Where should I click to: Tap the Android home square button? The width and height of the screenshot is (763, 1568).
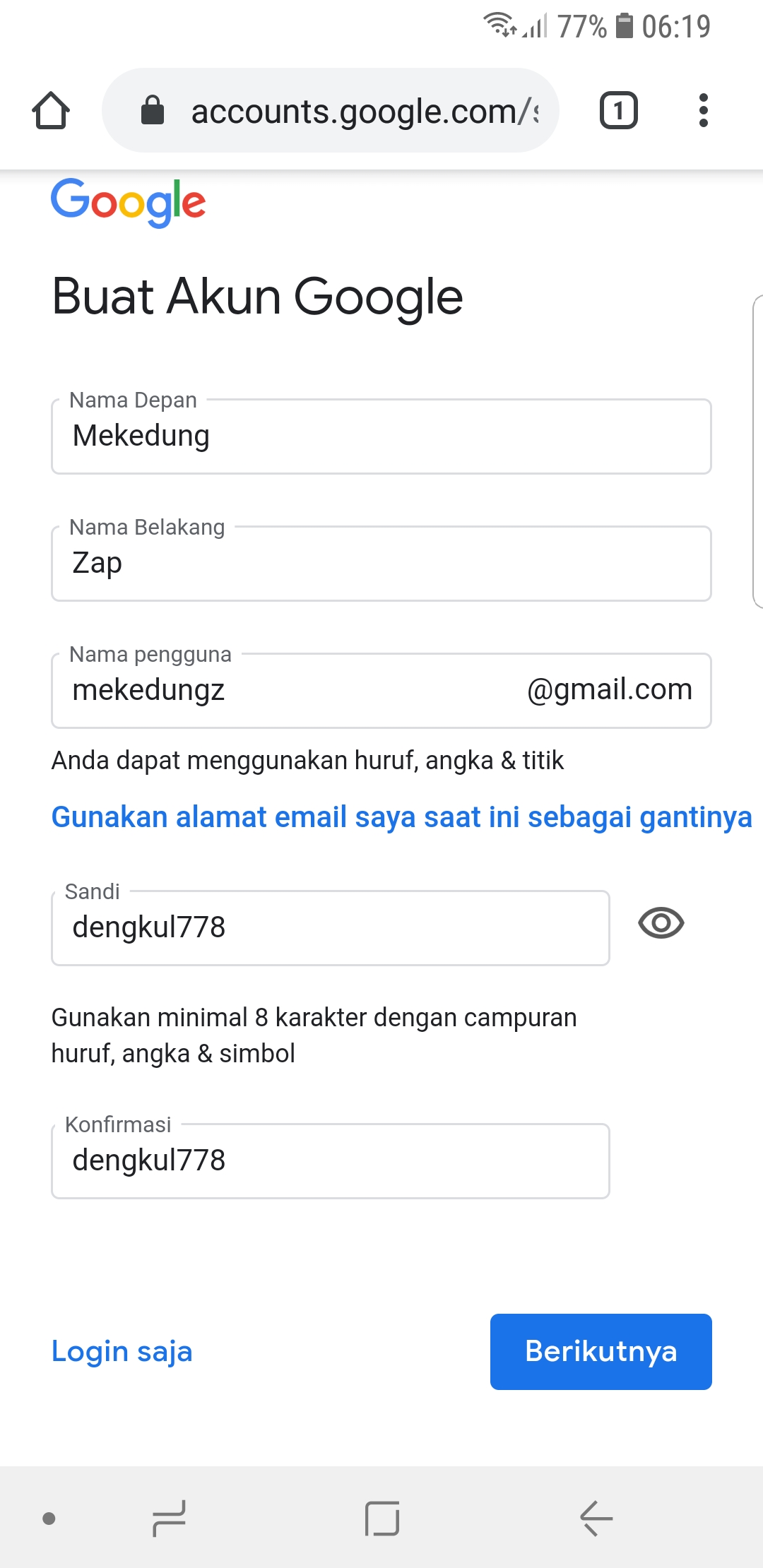click(x=382, y=1518)
